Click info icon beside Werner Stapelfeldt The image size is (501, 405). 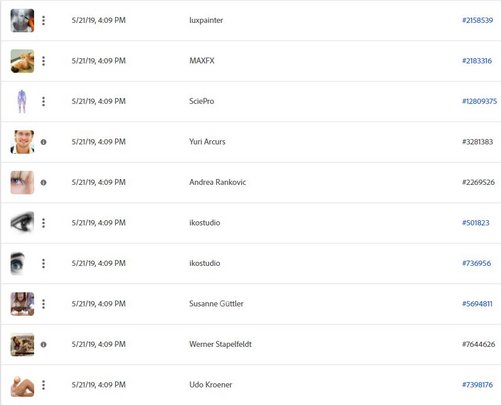point(43,344)
